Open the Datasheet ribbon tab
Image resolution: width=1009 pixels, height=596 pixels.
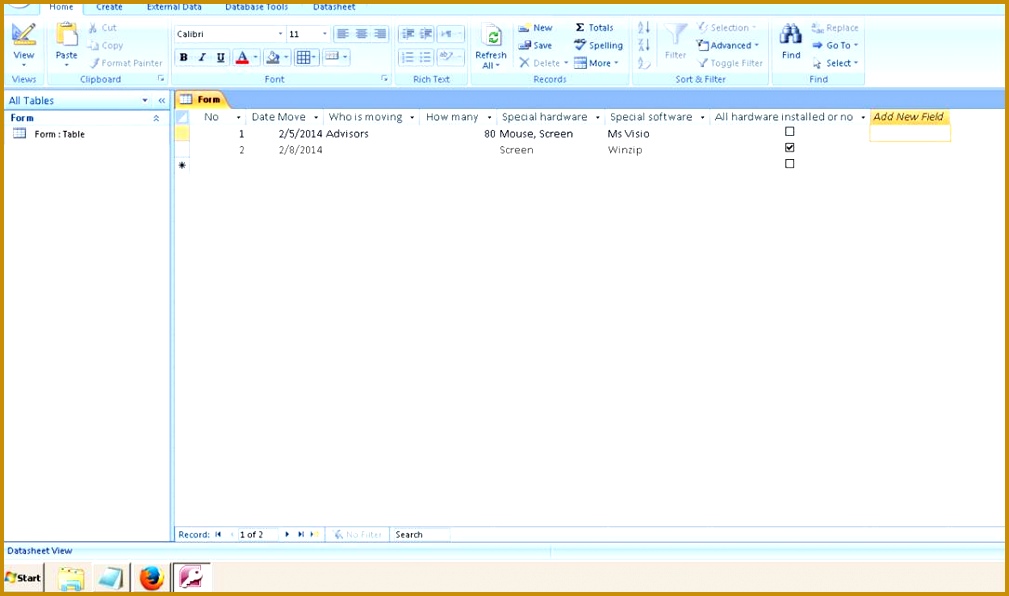(x=334, y=7)
